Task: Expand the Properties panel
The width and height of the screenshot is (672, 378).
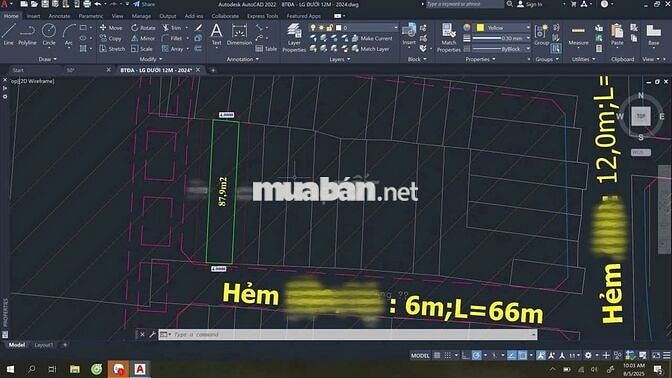Action: pos(480,59)
